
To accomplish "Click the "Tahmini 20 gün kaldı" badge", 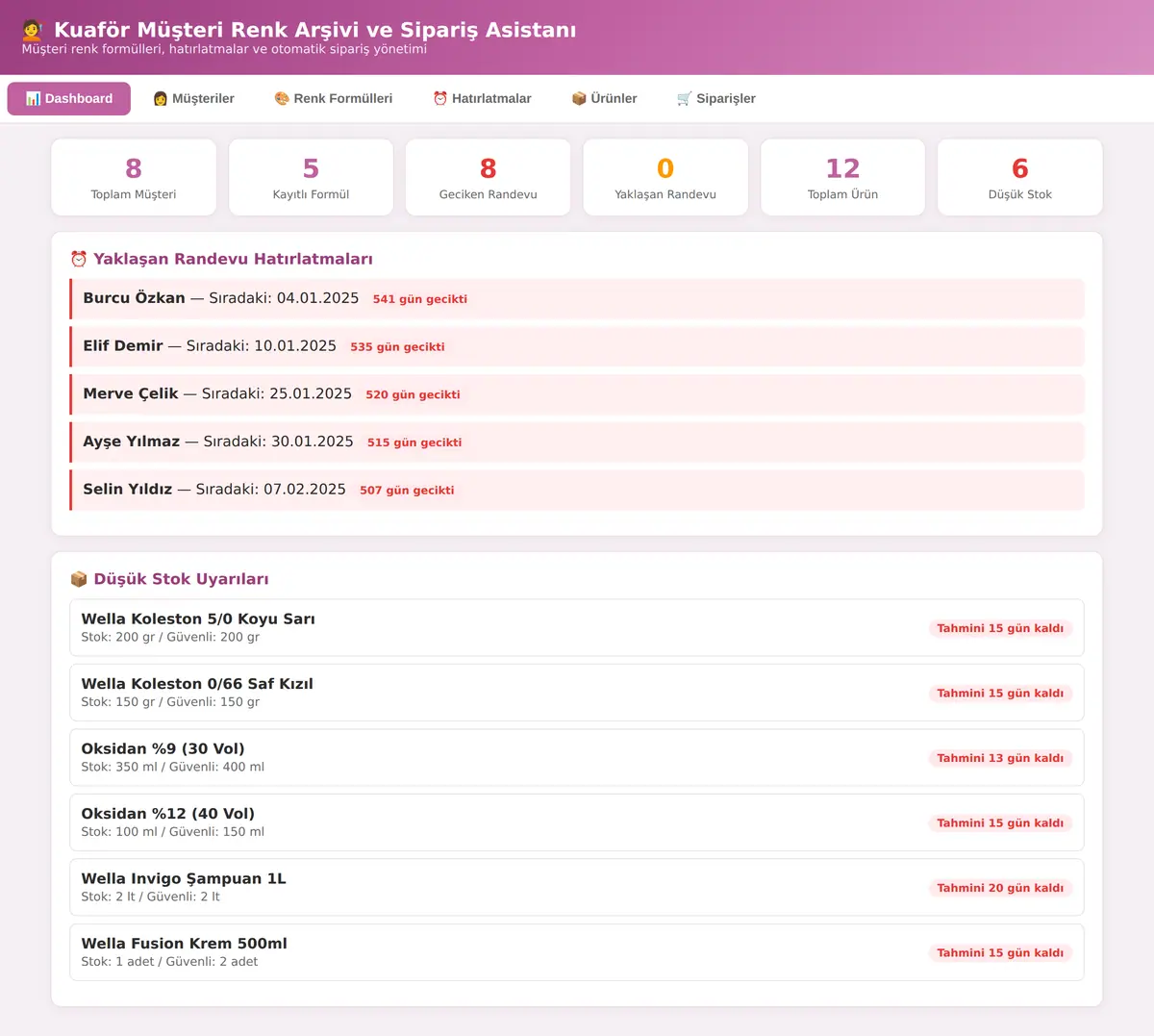I will point(1000,888).
